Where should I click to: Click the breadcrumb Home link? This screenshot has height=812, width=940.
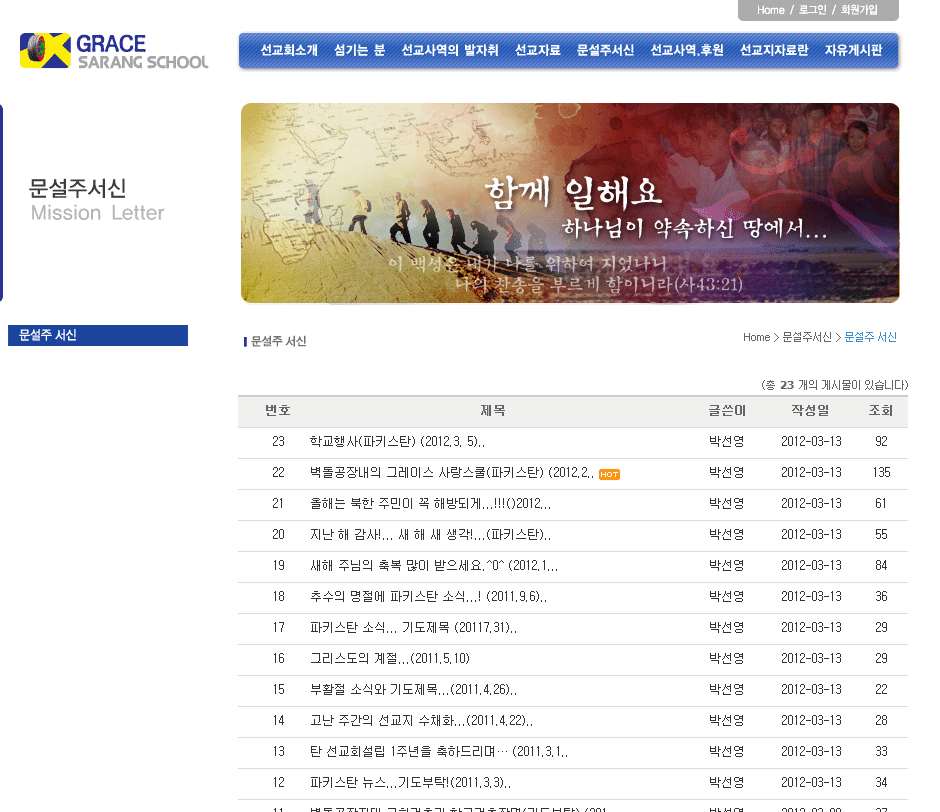point(757,337)
